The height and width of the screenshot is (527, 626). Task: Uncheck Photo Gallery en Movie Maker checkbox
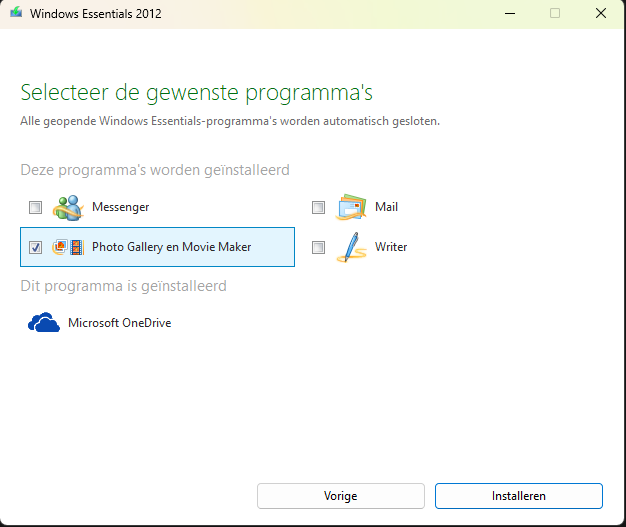pyautogui.click(x=36, y=247)
